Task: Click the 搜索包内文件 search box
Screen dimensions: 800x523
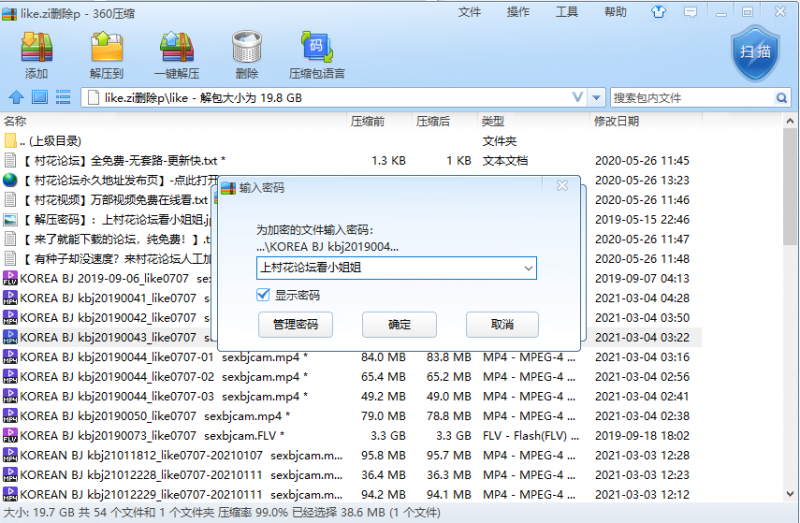Action: click(690, 98)
